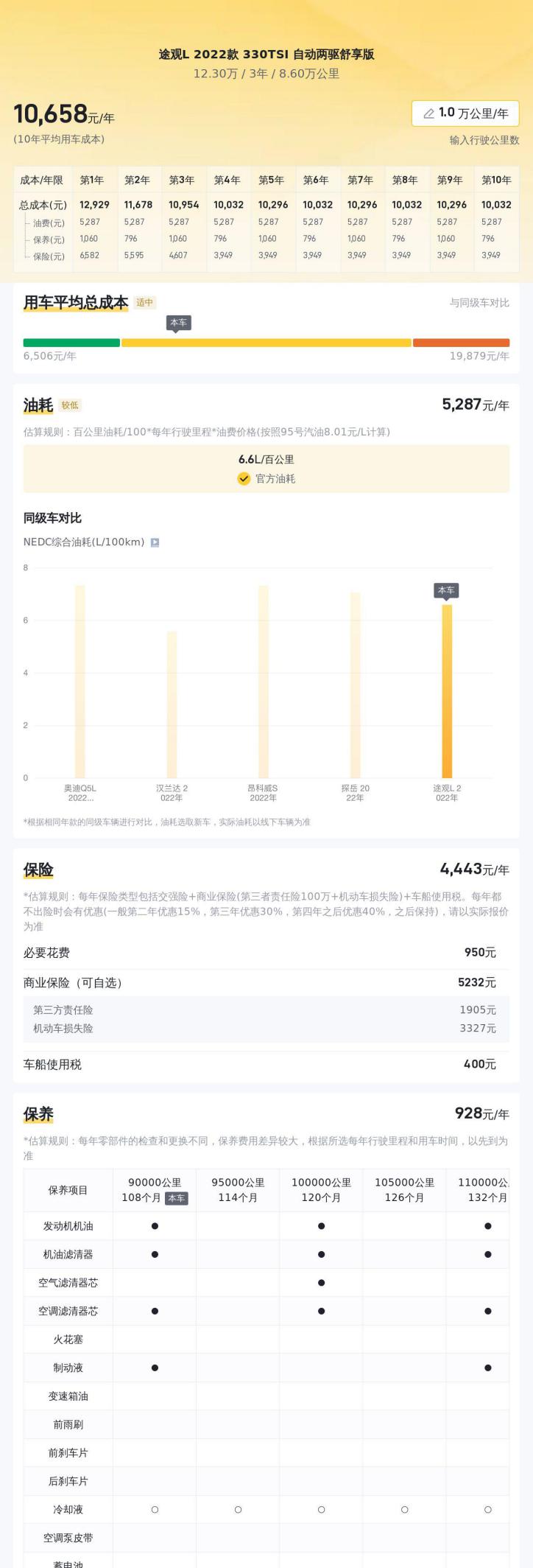This screenshot has width=533, height=1568.
Task: Select the 冷却液 circle under 105000公里
Action: tap(404, 1510)
